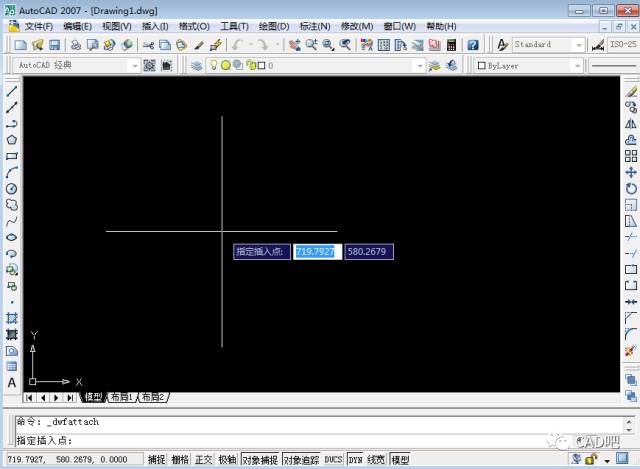This screenshot has width=640, height=469.
Task: Select the Hatch tool
Action: click(12, 318)
